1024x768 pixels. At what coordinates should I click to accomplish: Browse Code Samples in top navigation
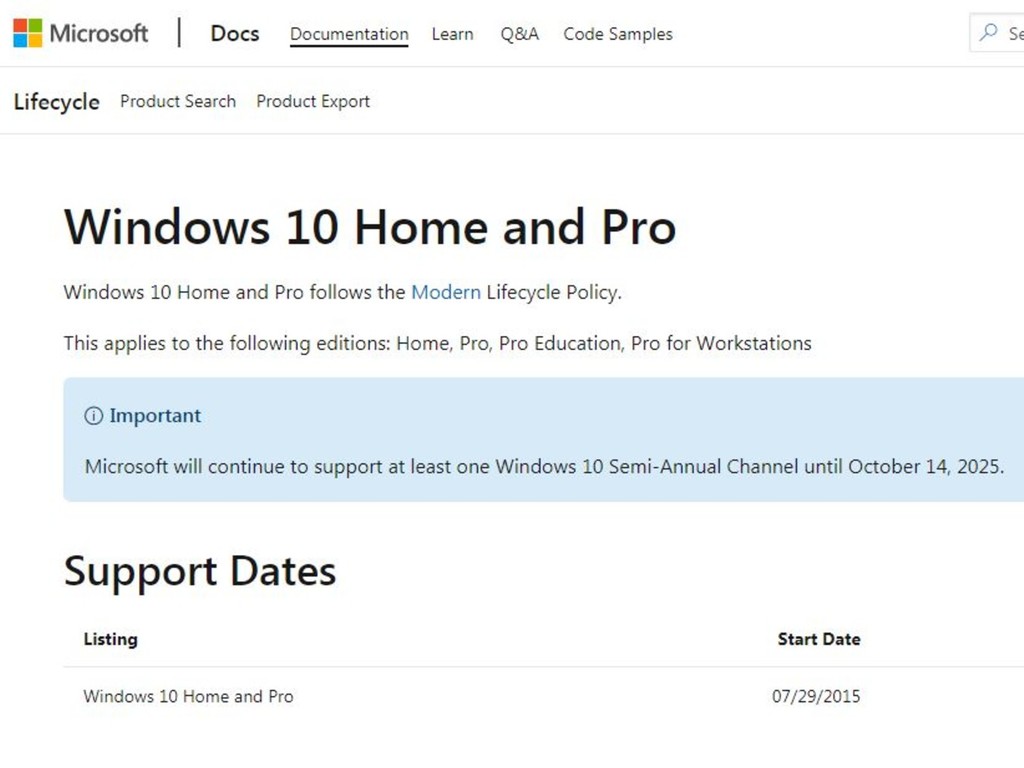click(x=617, y=34)
